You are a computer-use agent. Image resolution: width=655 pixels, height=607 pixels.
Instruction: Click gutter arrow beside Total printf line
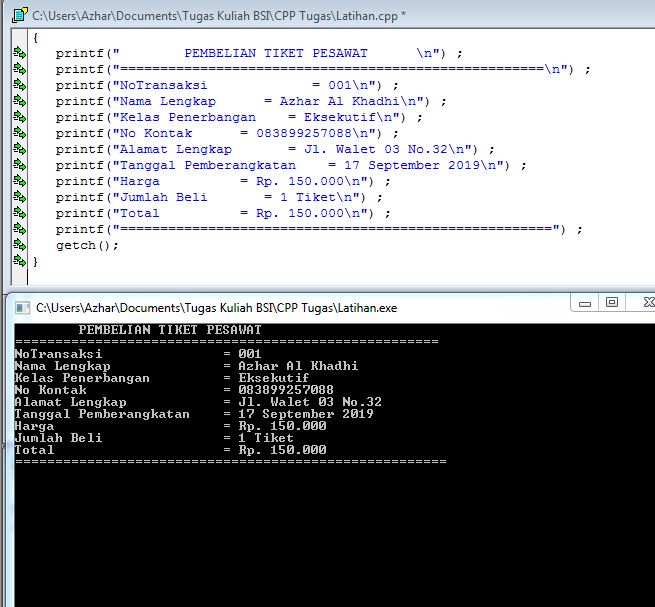tap(20, 213)
